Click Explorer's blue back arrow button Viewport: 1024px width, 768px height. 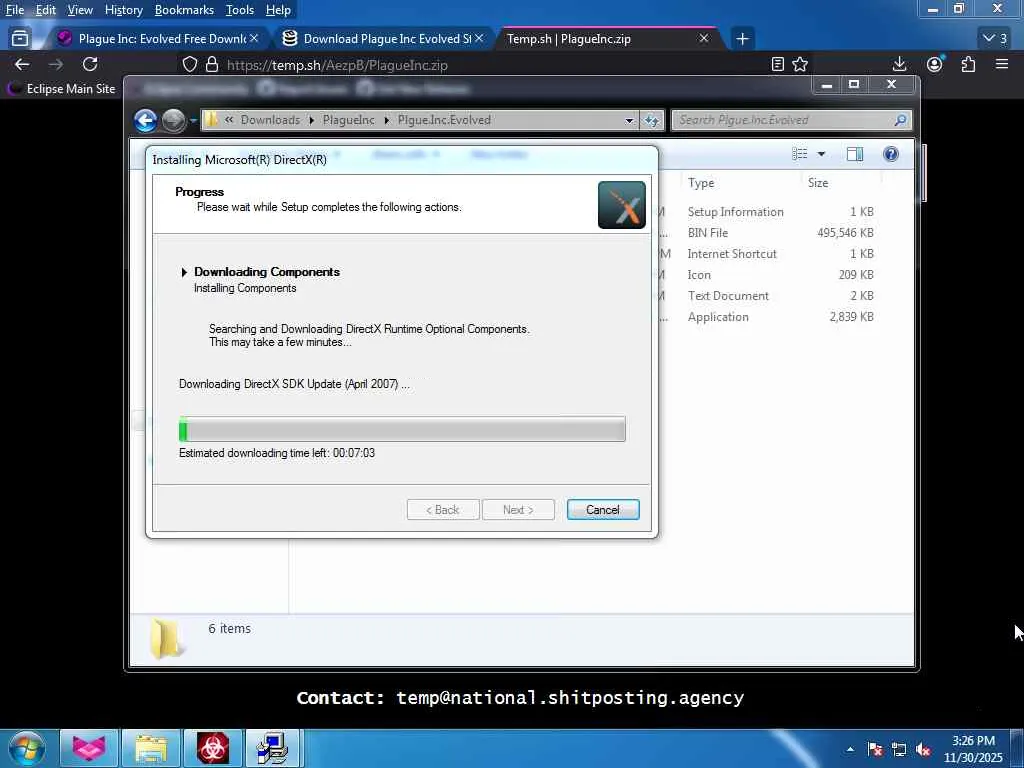(146, 120)
